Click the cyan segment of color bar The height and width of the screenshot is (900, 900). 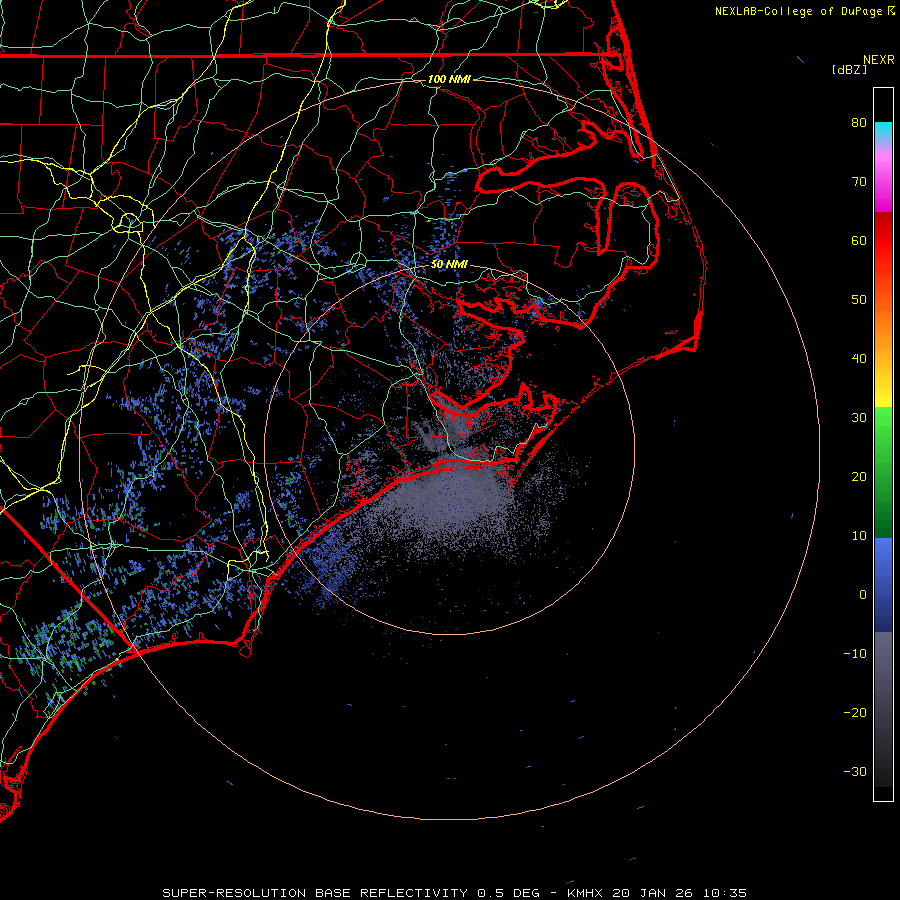[883, 131]
